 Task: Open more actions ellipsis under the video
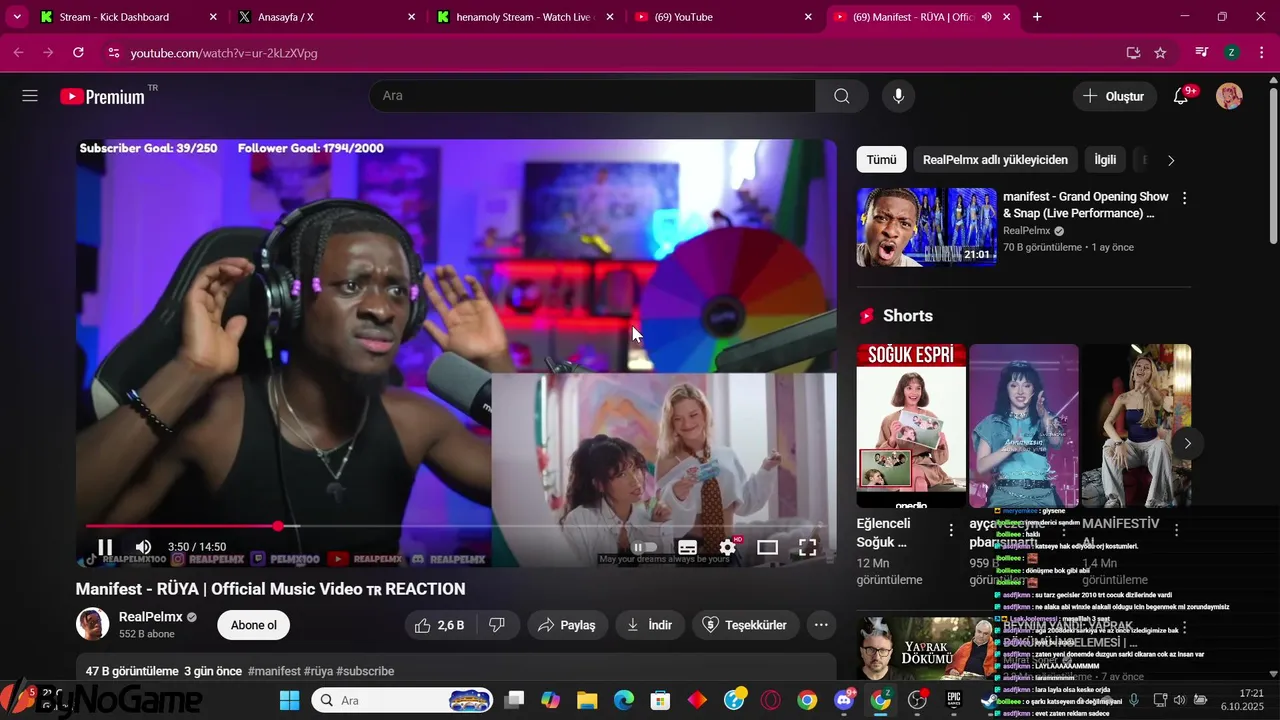point(821,625)
